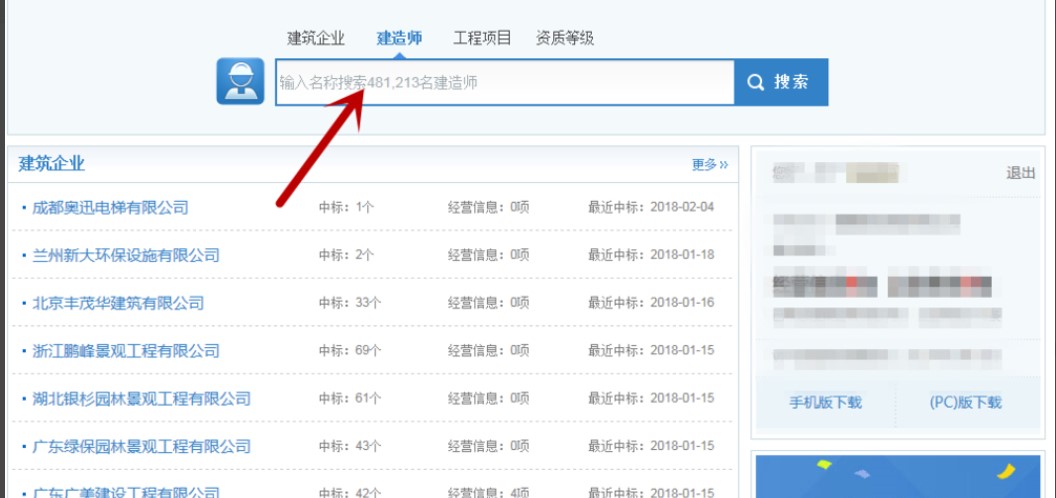
Task: Click 退出 logout link
Action: pyautogui.click(x=1020, y=173)
